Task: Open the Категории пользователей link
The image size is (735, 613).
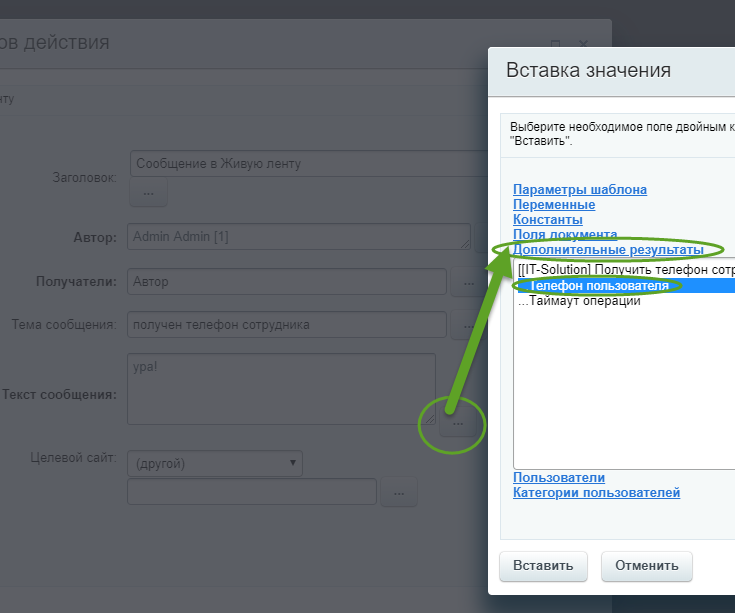Action: [596, 492]
